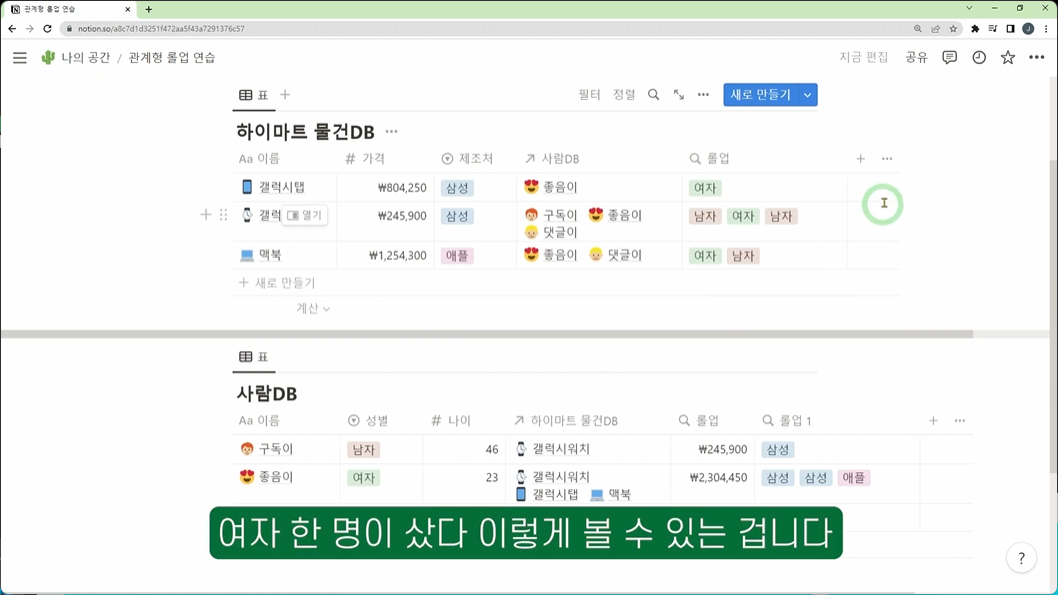Expand the 계산 calculation dropdown
Viewport: 1058px width, 595px height.
tap(313, 308)
